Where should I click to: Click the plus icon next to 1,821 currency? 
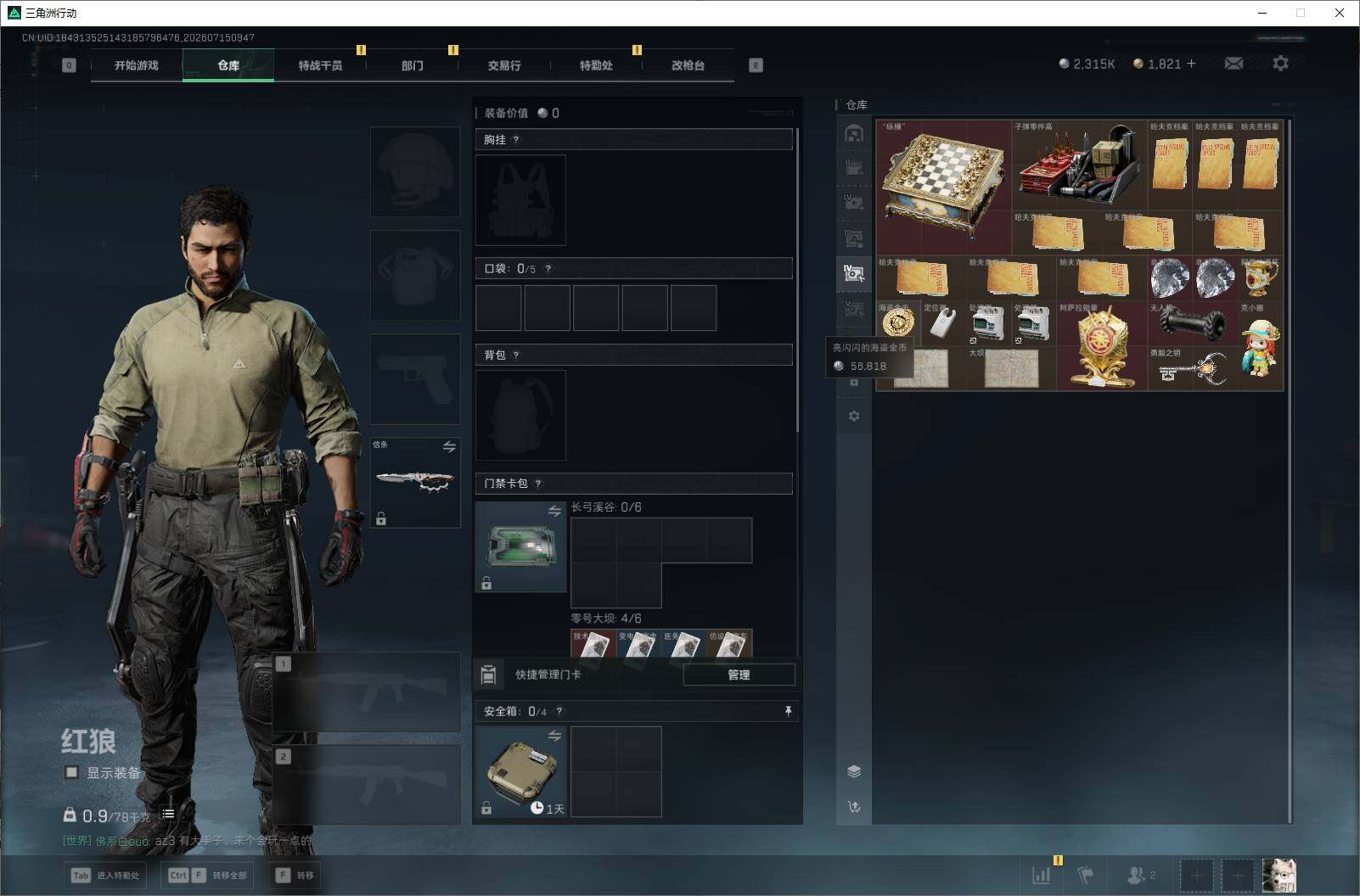[1191, 64]
